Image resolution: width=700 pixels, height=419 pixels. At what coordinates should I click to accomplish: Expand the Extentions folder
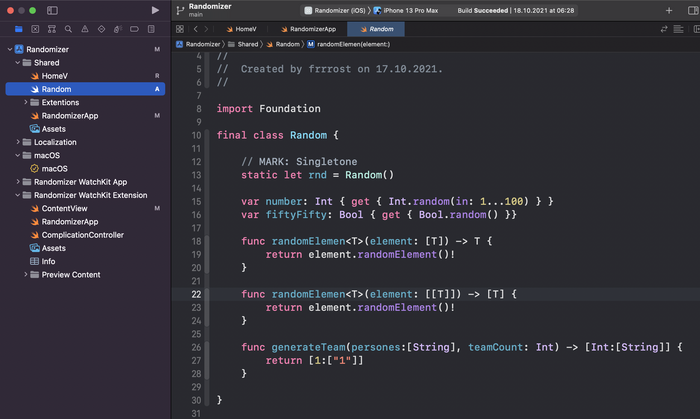[24, 102]
